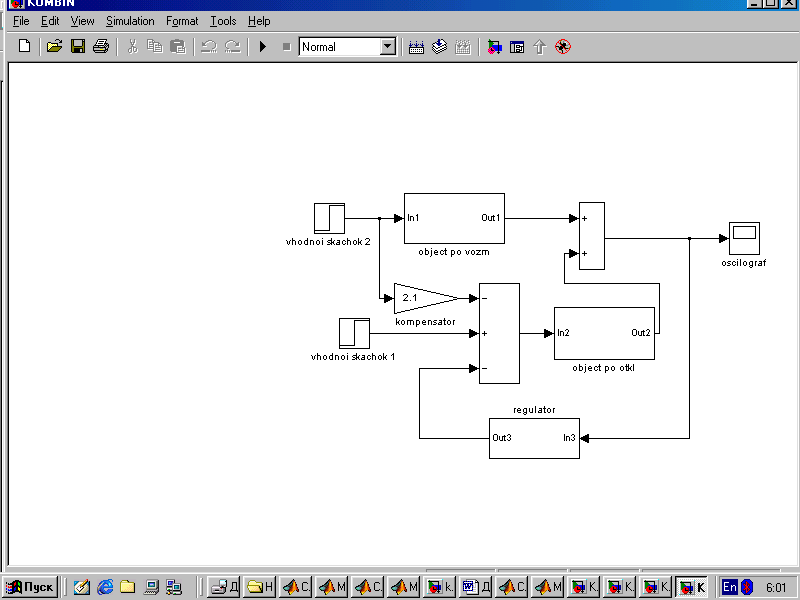Image resolution: width=800 pixels, height=600 pixels.
Task: Click the computer icon in quick launch
Action: 151,587
